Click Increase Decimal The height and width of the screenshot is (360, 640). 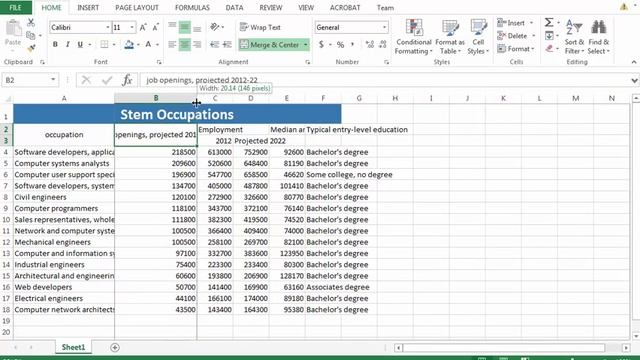coord(370,44)
